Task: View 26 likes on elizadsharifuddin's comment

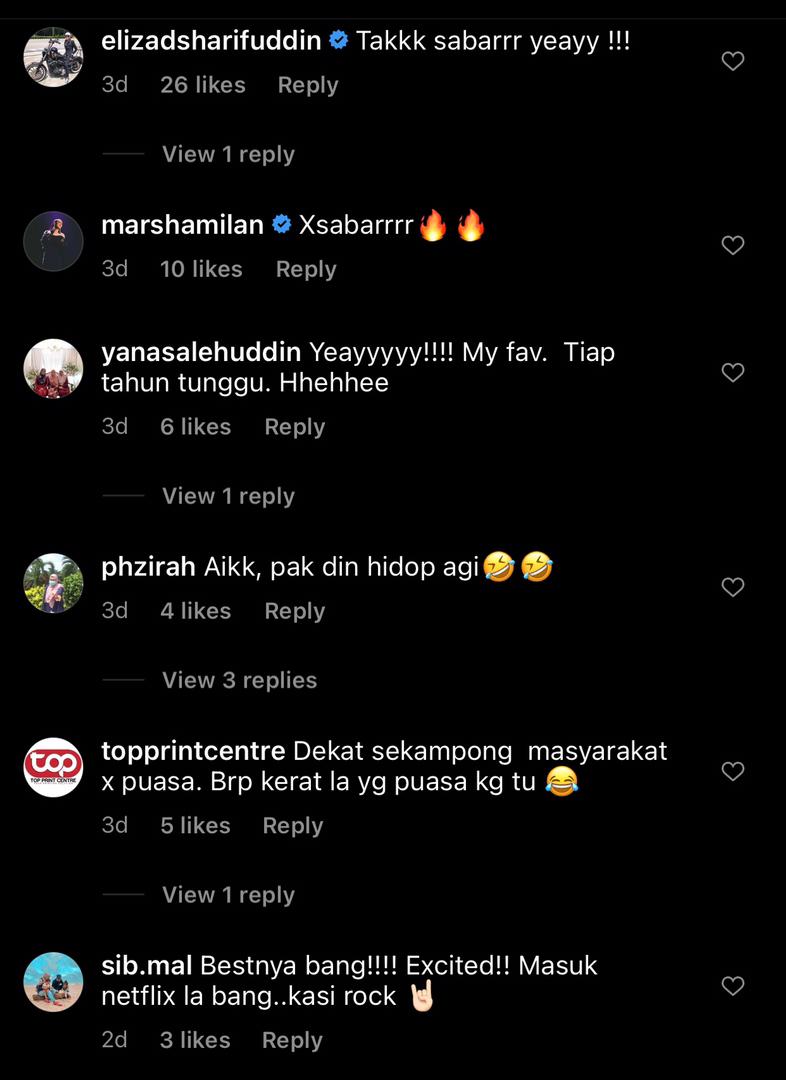Action: (203, 85)
